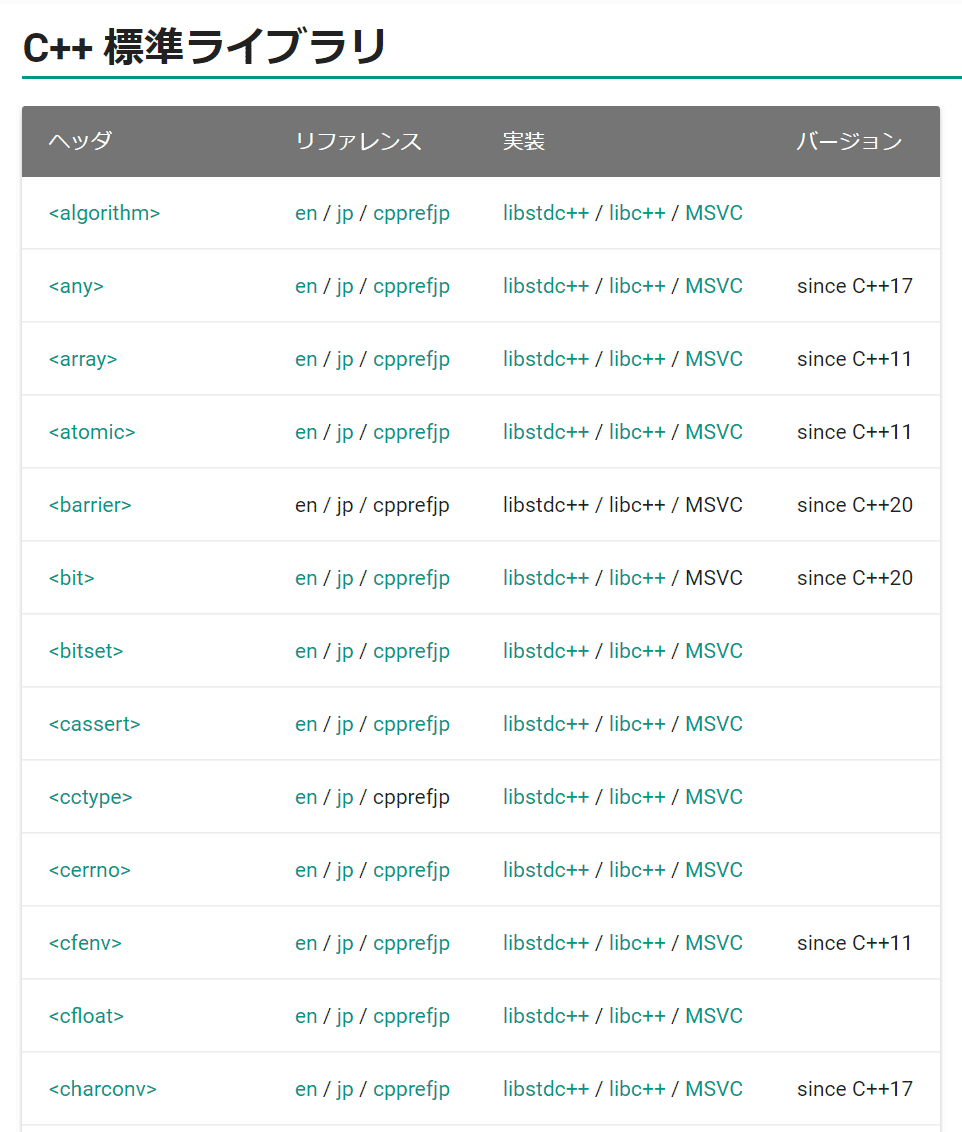
Task: Open libstdc++ implementation for <bitset>
Action: [546, 650]
